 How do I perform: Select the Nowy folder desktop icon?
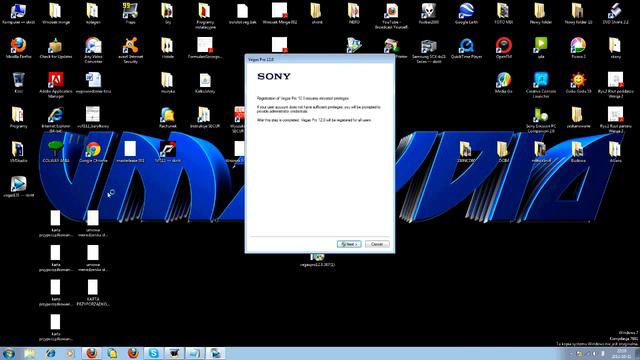click(x=540, y=13)
